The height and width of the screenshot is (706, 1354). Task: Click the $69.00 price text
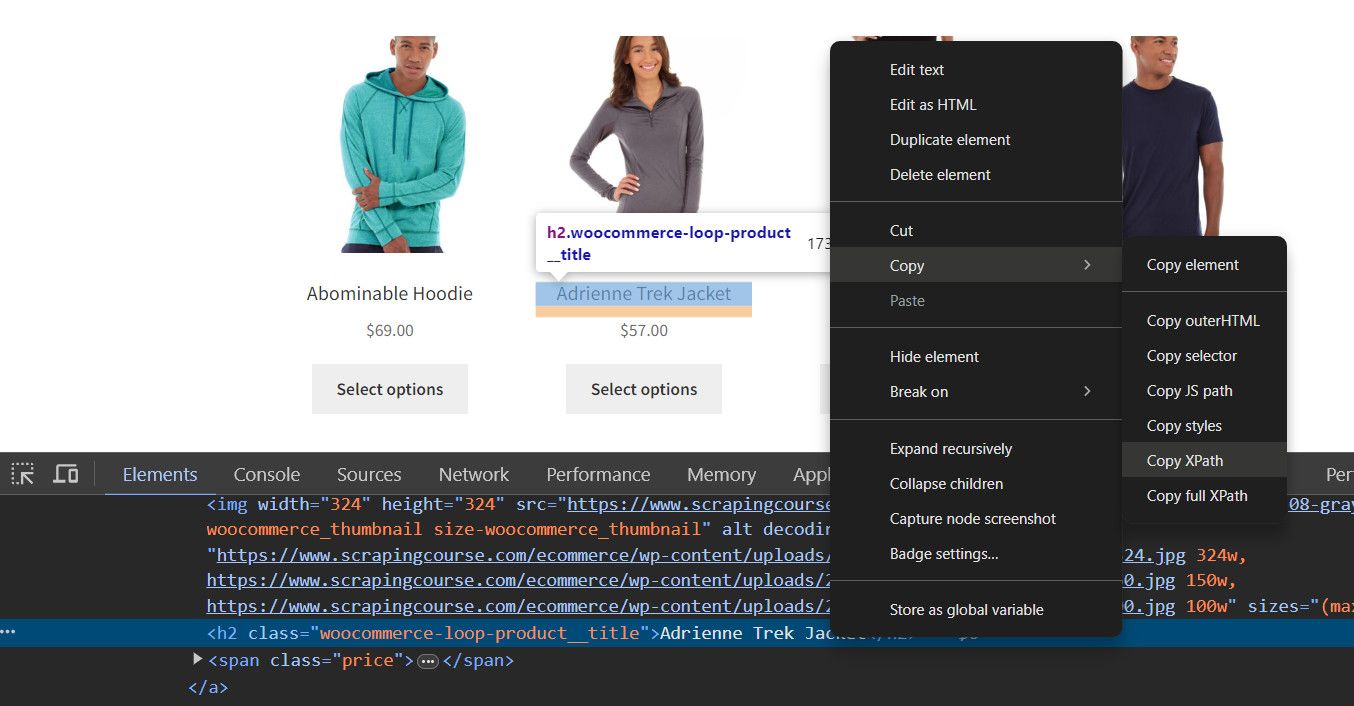[390, 330]
